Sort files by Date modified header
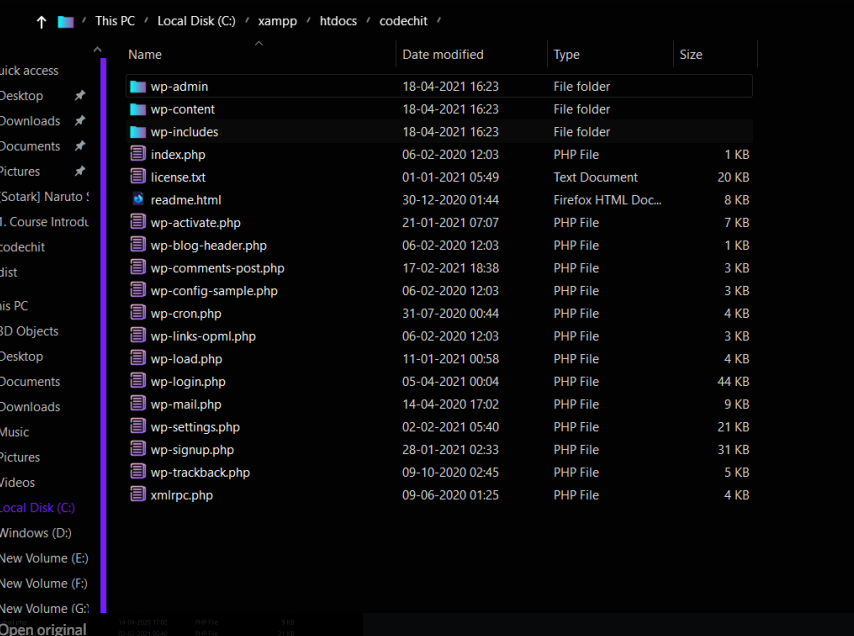 pyautogui.click(x=443, y=54)
